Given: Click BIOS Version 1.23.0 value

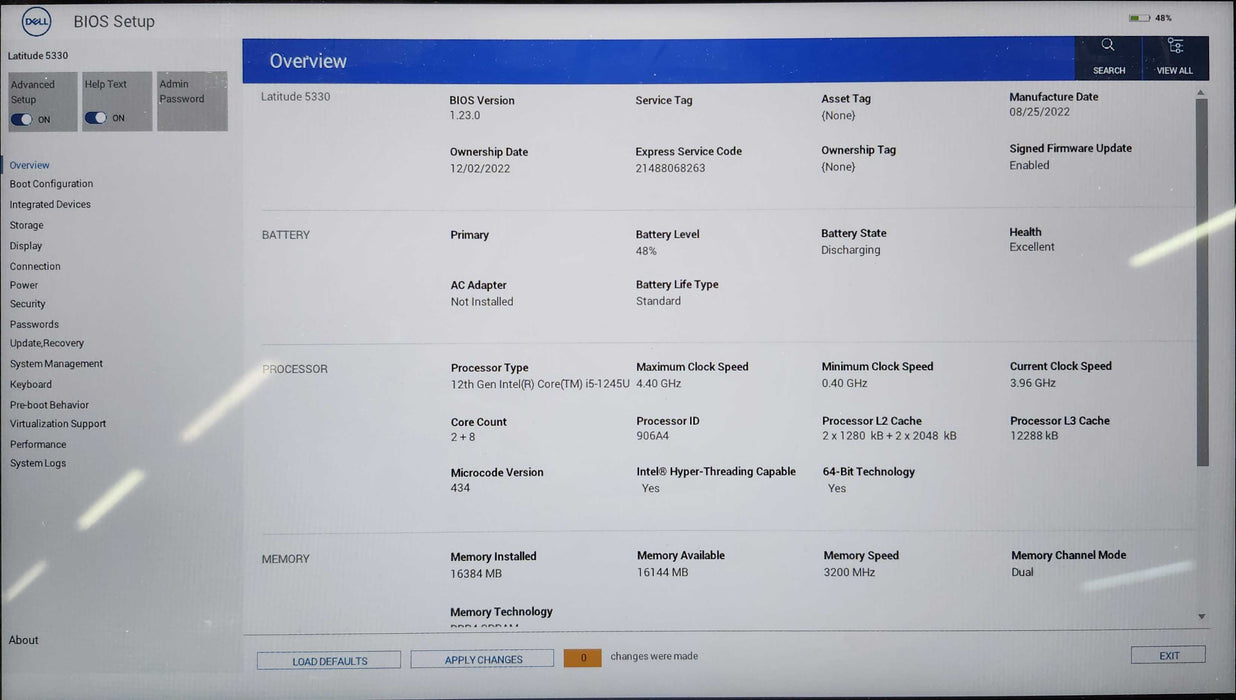Looking at the screenshot, I should tap(465, 116).
